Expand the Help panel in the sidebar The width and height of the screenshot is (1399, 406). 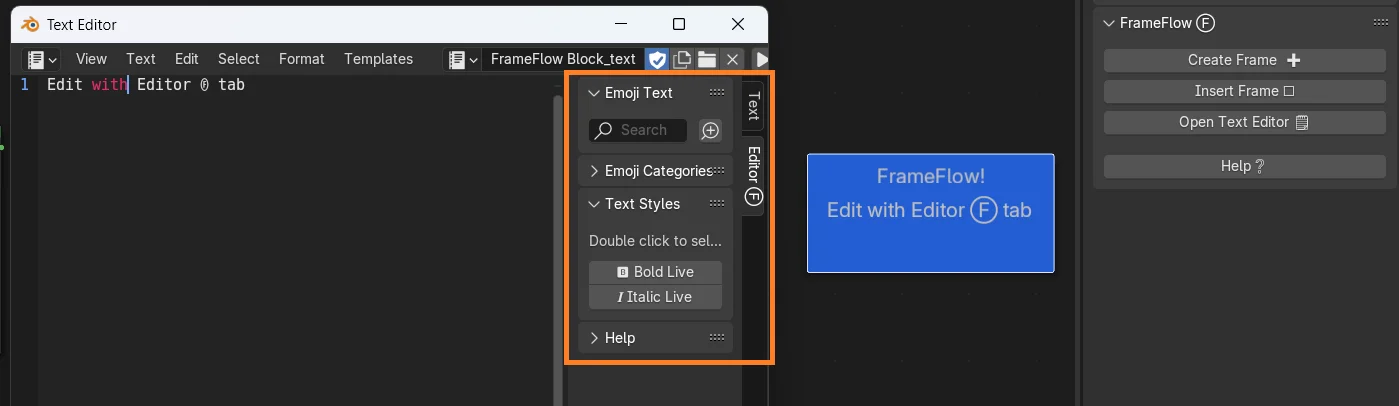pos(594,338)
